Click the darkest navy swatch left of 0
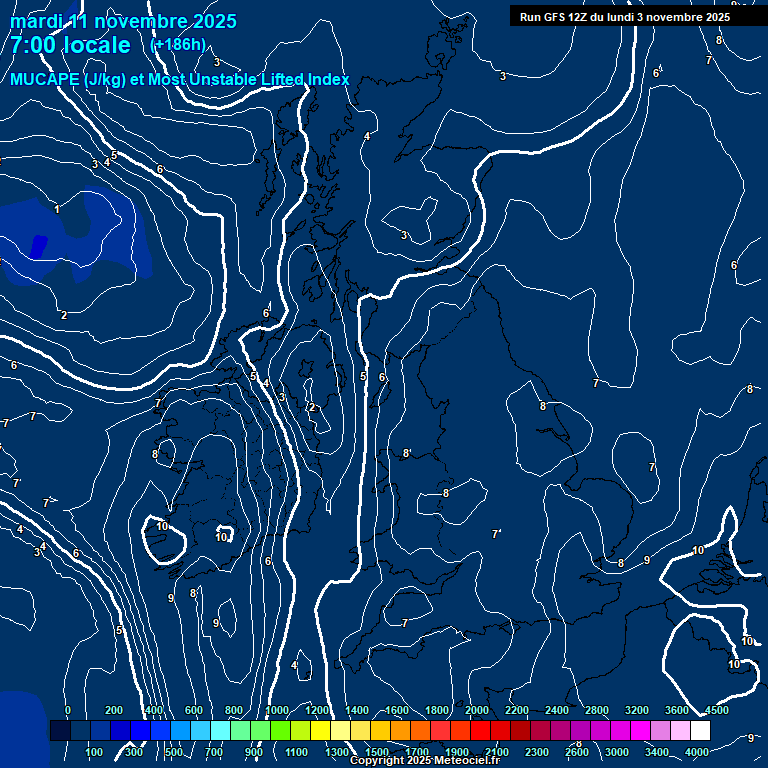The image size is (768, 768). pos(60,730)
